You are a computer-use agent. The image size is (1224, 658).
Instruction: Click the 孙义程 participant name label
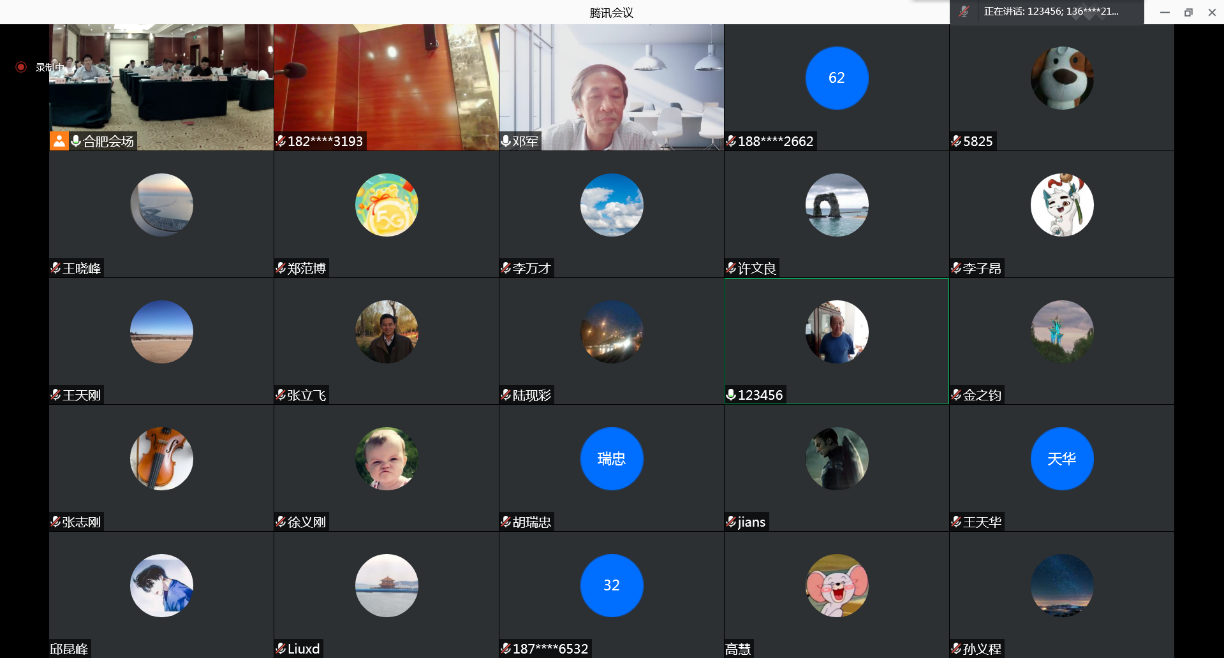click(x=981, y=649)
